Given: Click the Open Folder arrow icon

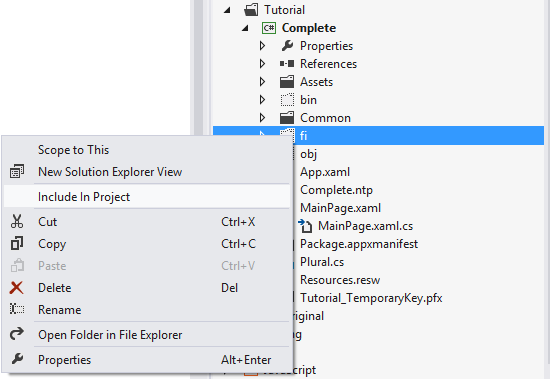Looking at the screenshot, I should (x=17, y=334).
